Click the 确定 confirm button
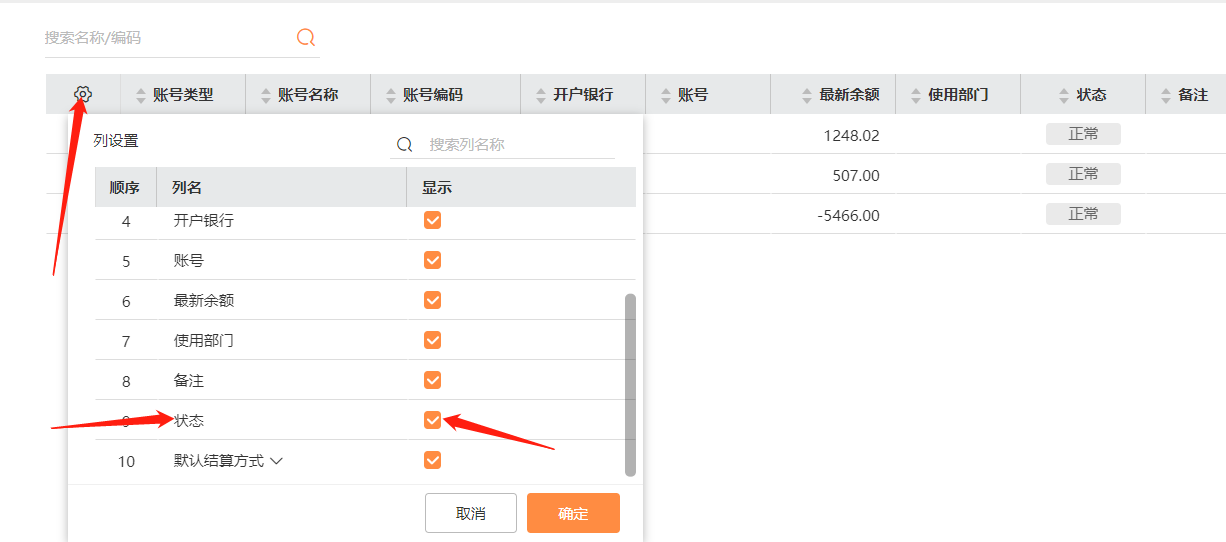The image size is (1226, 542). tap(573, 513)
